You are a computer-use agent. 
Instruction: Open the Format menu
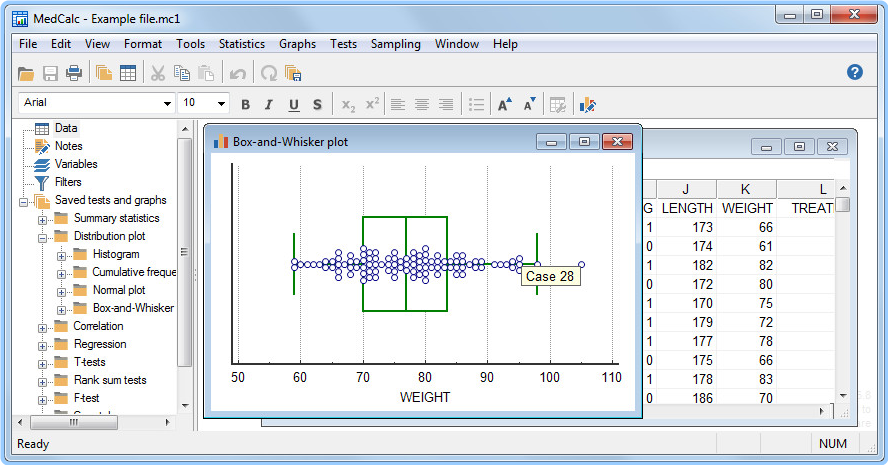[x=143, y=44]
